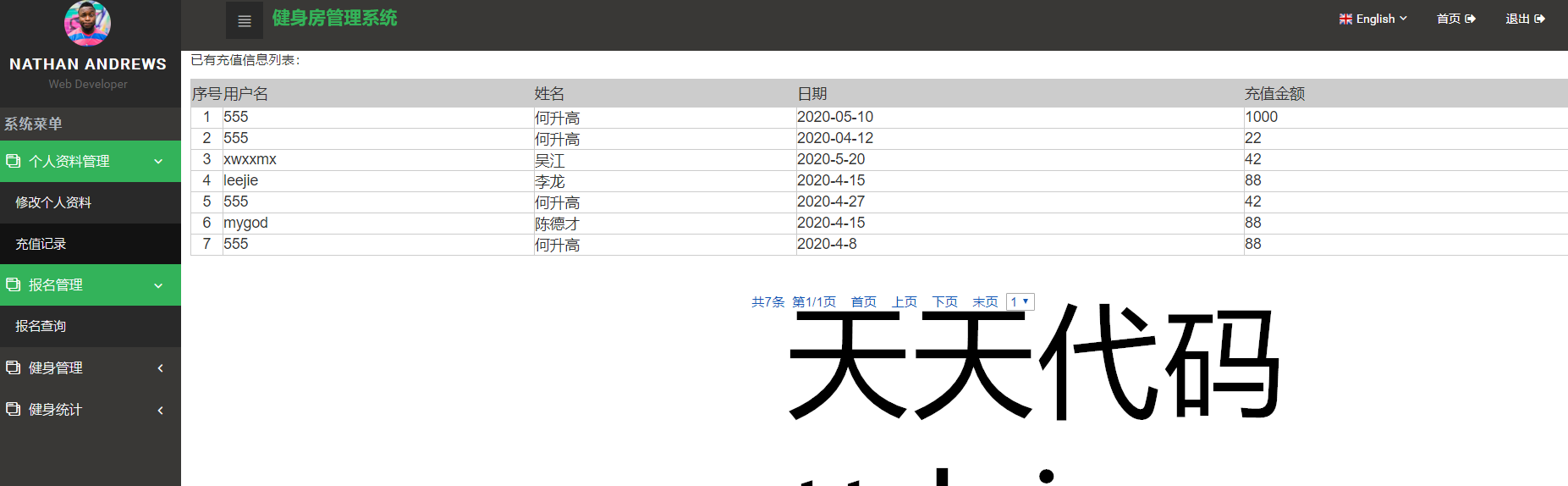
Task: Click the 首页 icon in top bar
Action: click(1471, 19)
